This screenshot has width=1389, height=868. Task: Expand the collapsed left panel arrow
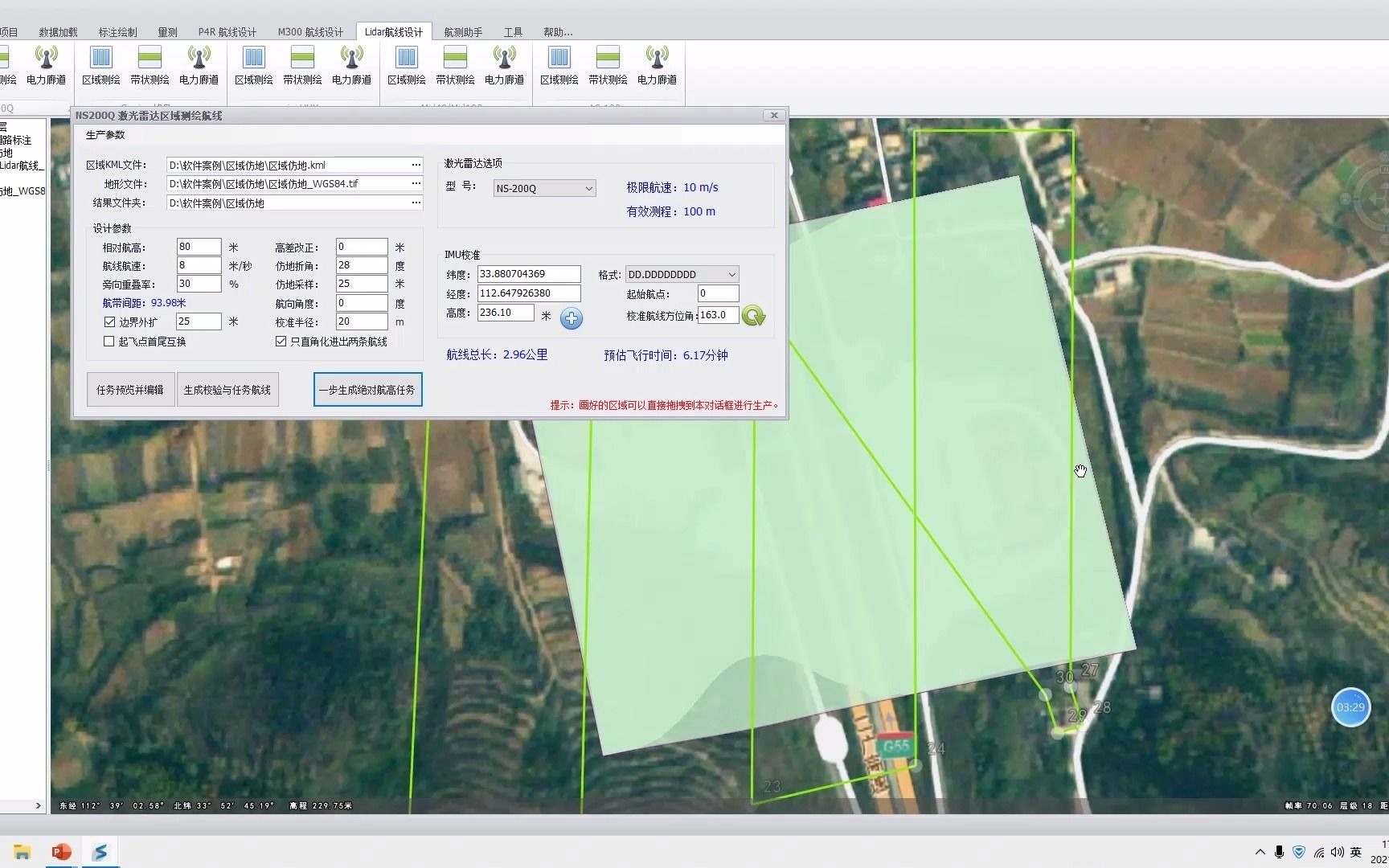37,805
